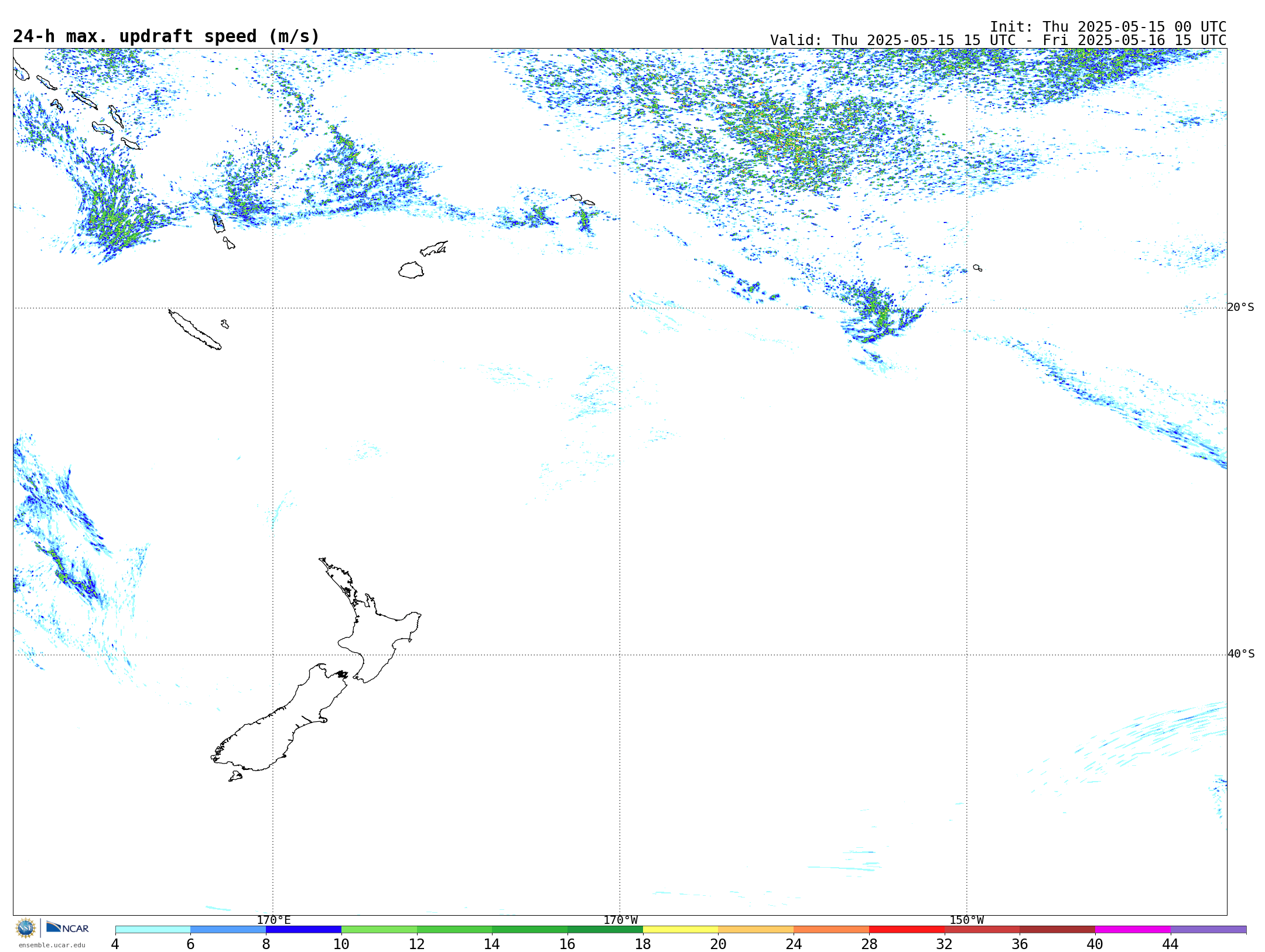Click the 170°W longitude label

(620, 920)
